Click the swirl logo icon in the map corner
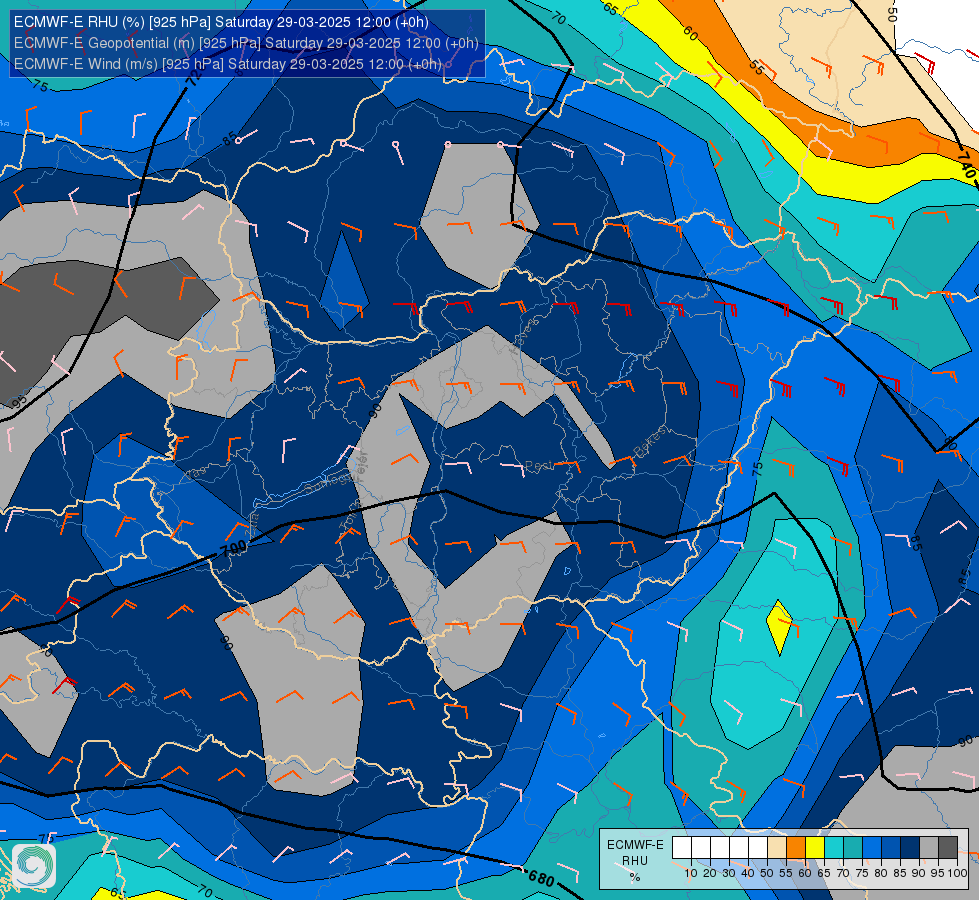Viewport: 979px width, 900px height. coord(34,866)
